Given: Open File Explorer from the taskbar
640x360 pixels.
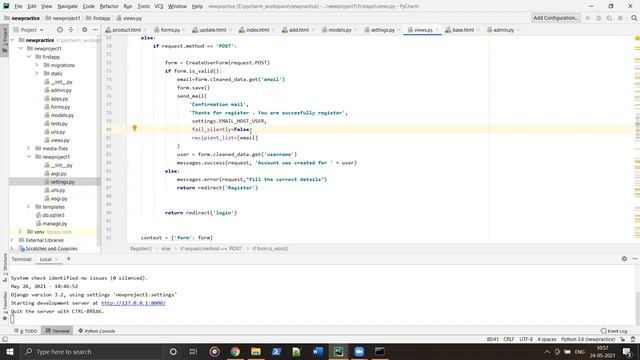Looking at the screenshot, I should (x=256, y=351).
